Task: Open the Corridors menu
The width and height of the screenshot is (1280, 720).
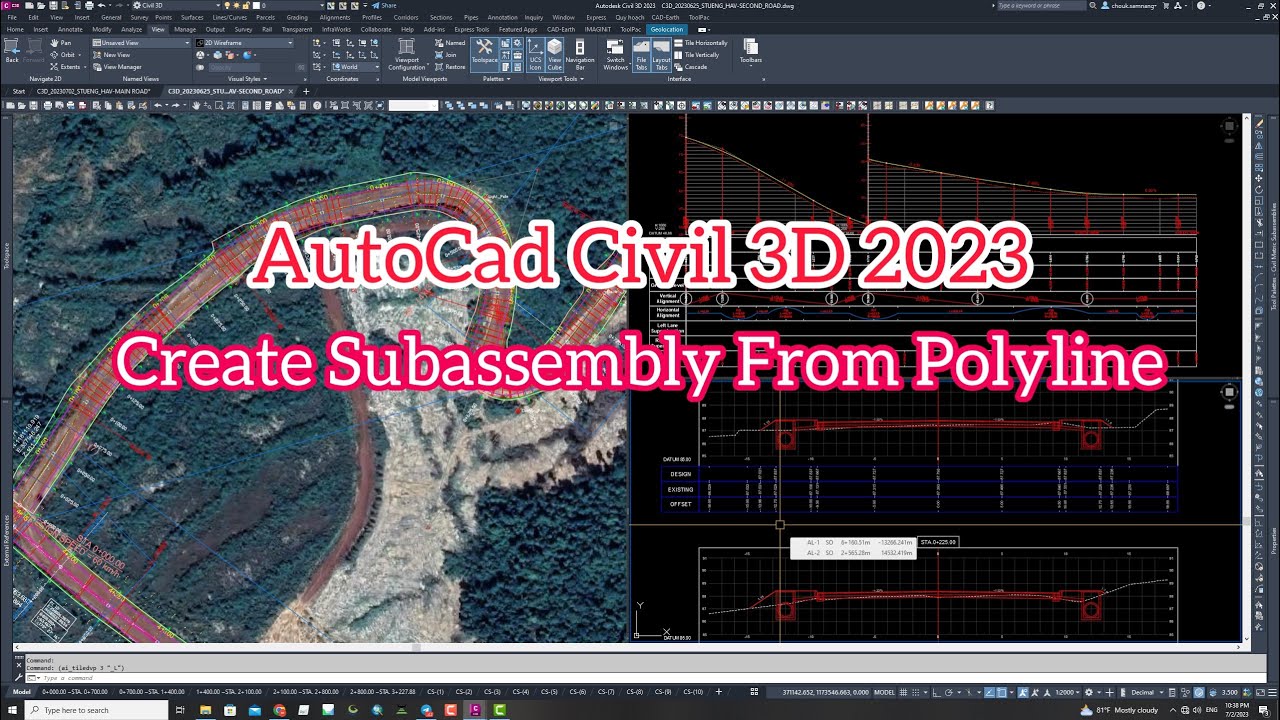Action: click(406, 17)
